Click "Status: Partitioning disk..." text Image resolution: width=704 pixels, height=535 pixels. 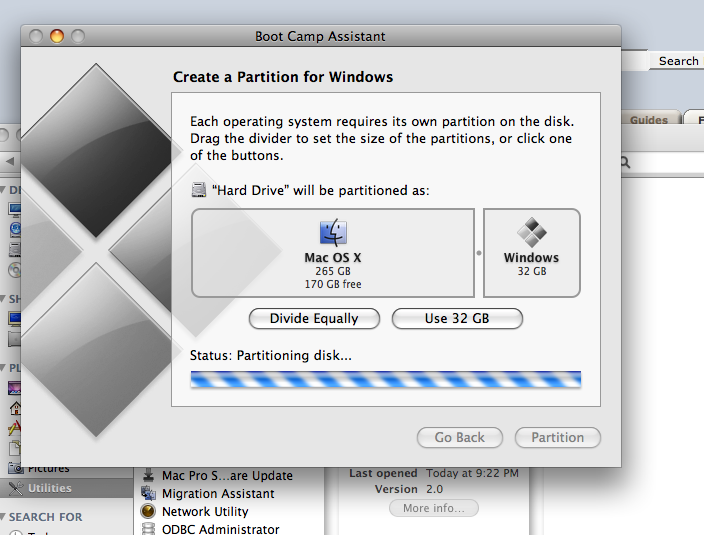coord(271,355)
